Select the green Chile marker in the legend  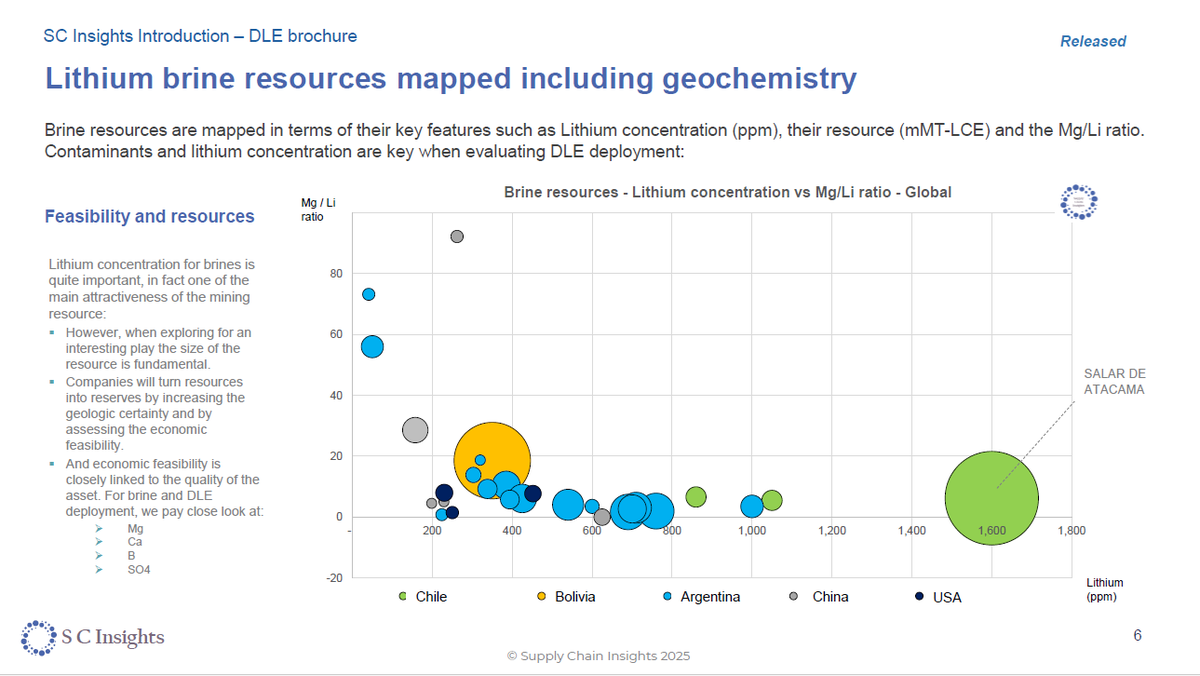click(x=404, y=597)
